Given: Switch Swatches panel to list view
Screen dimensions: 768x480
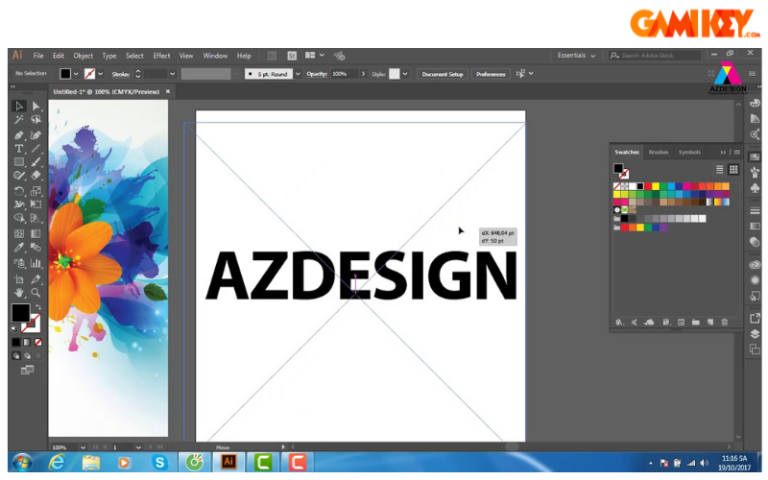Looking at the screenshot, I should pyautogui.click(x=719, y=170).
